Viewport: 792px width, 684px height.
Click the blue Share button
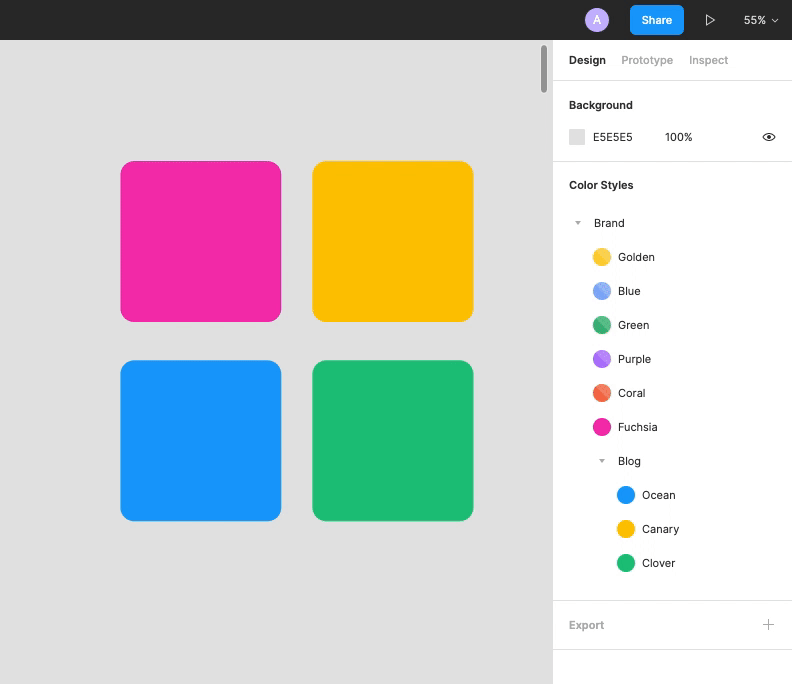click(x=657, y=20)
